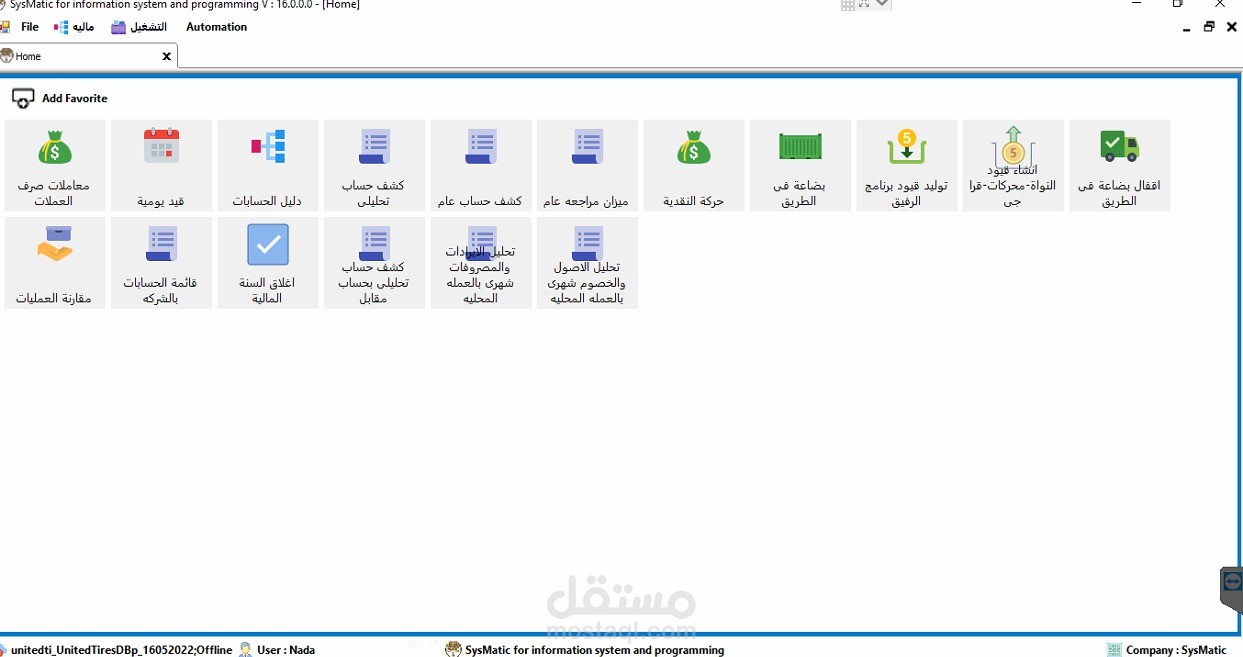
Task: Click SysMatic for information system status text
Action: point(594,650)
